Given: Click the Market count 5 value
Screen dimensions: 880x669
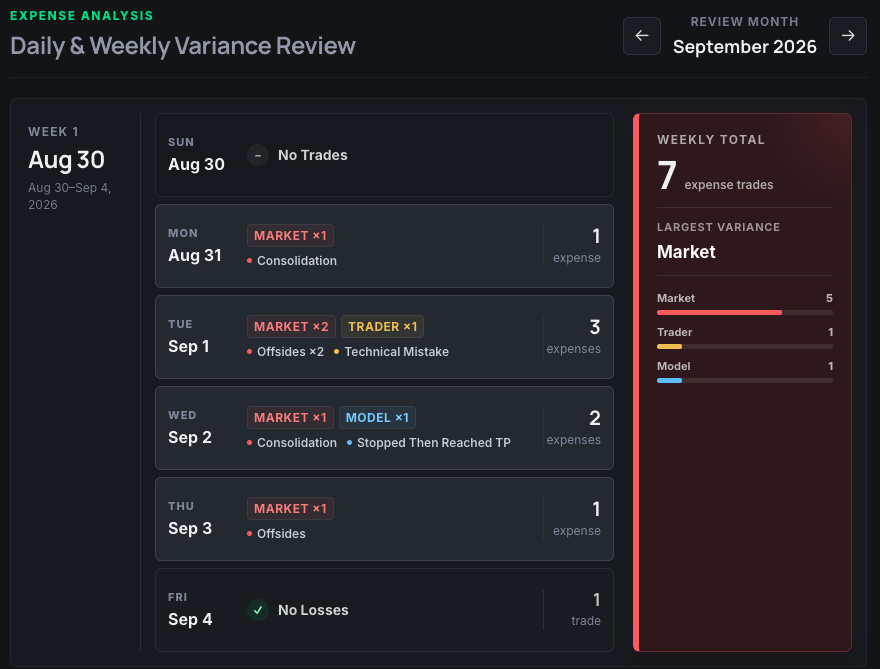Looking at the screenshot, I should [x=829, y=298].
